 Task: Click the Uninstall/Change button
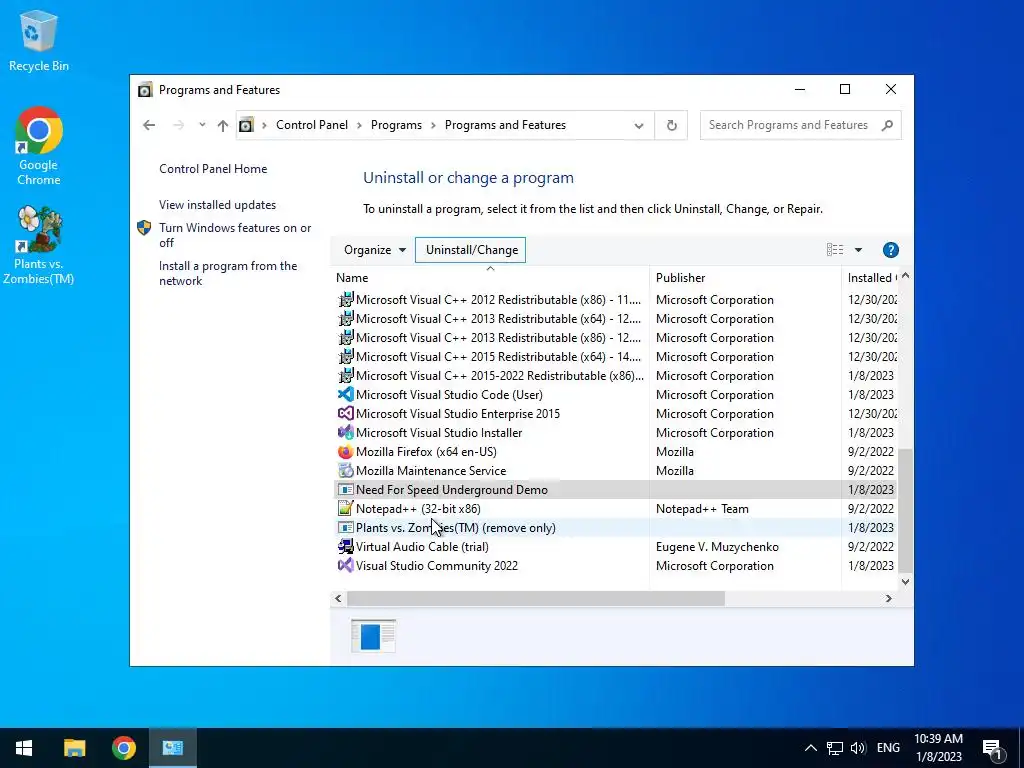(x=471, y=250)
